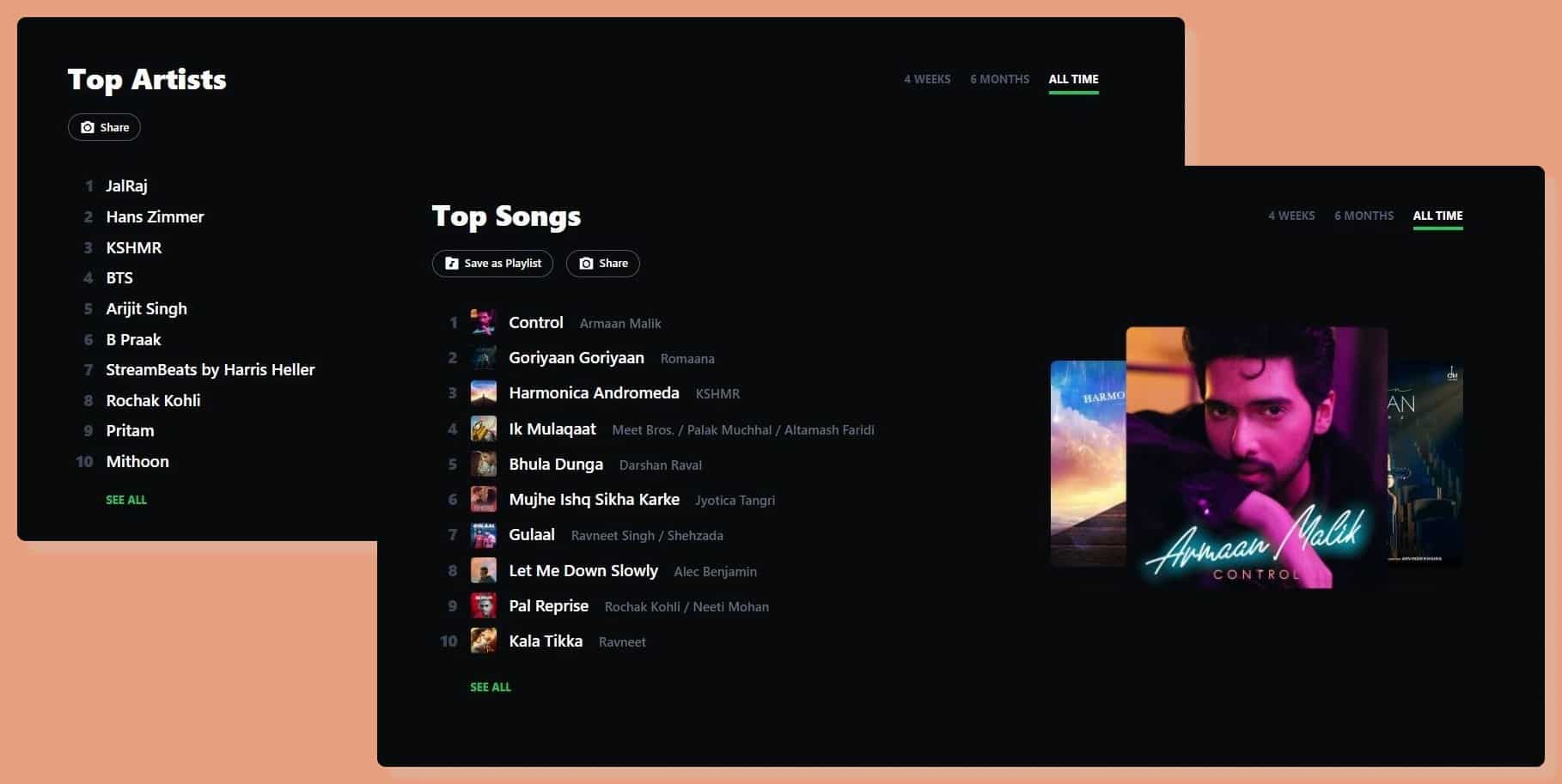Click the Harmonica cover on carousel left
1562x784 pixels.
tap(1088, 464)
